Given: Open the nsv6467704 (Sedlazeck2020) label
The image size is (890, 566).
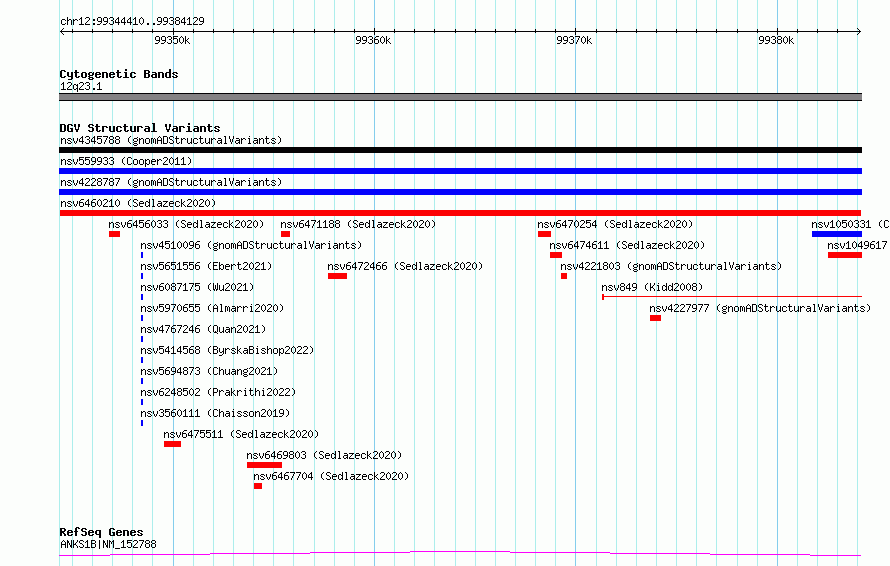Looking at the screenshot, I should pos(331,476).
